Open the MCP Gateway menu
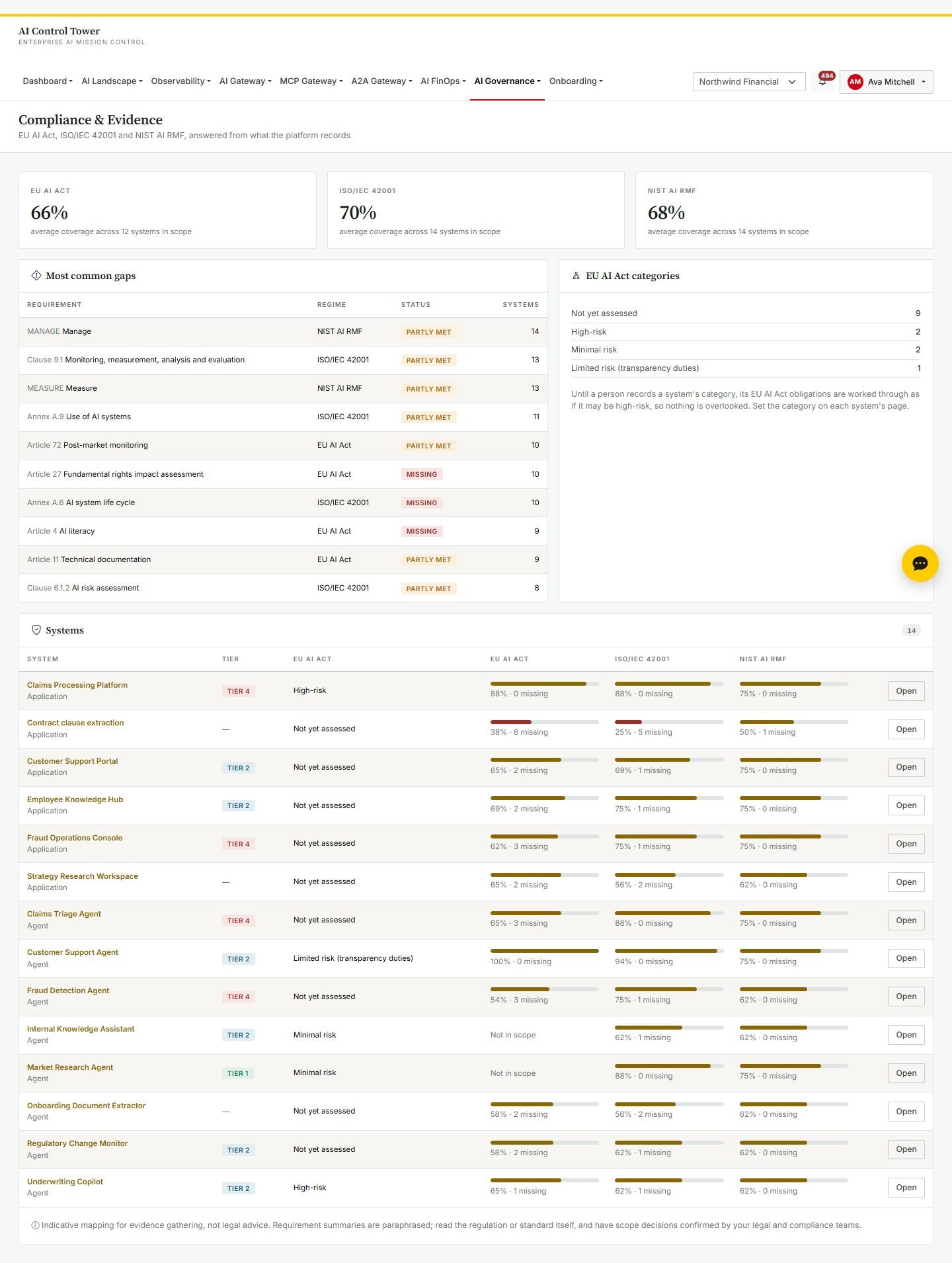 311,81
